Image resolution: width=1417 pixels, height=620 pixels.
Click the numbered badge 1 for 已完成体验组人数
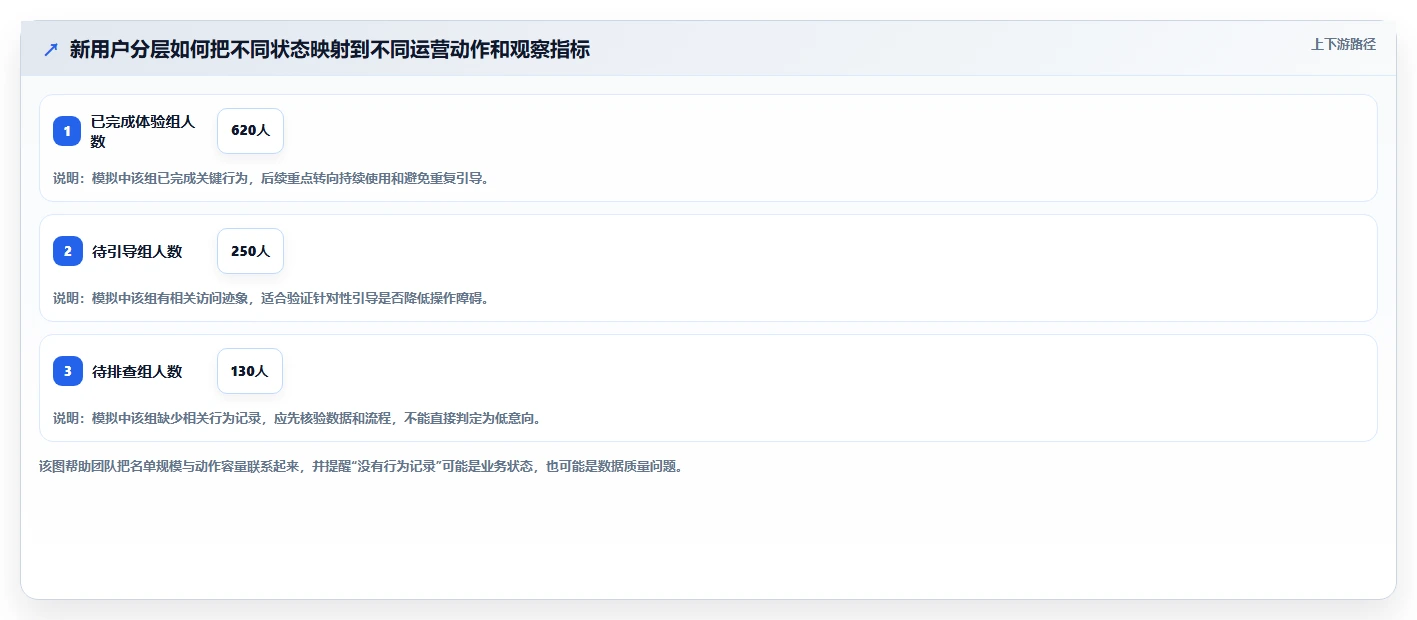pos(67,131)
